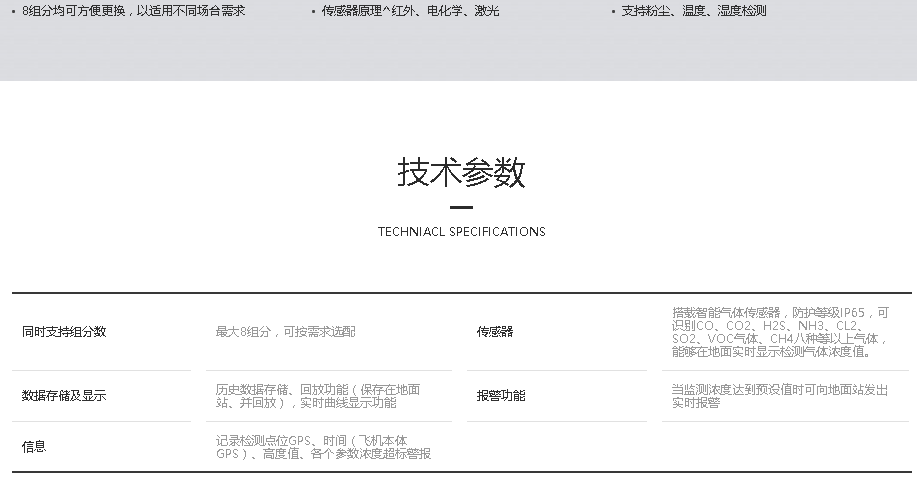Select the TECHNIACL SPECIFICATIONS subtitle
The image size is (917, 483).
[x=461, y=232]
